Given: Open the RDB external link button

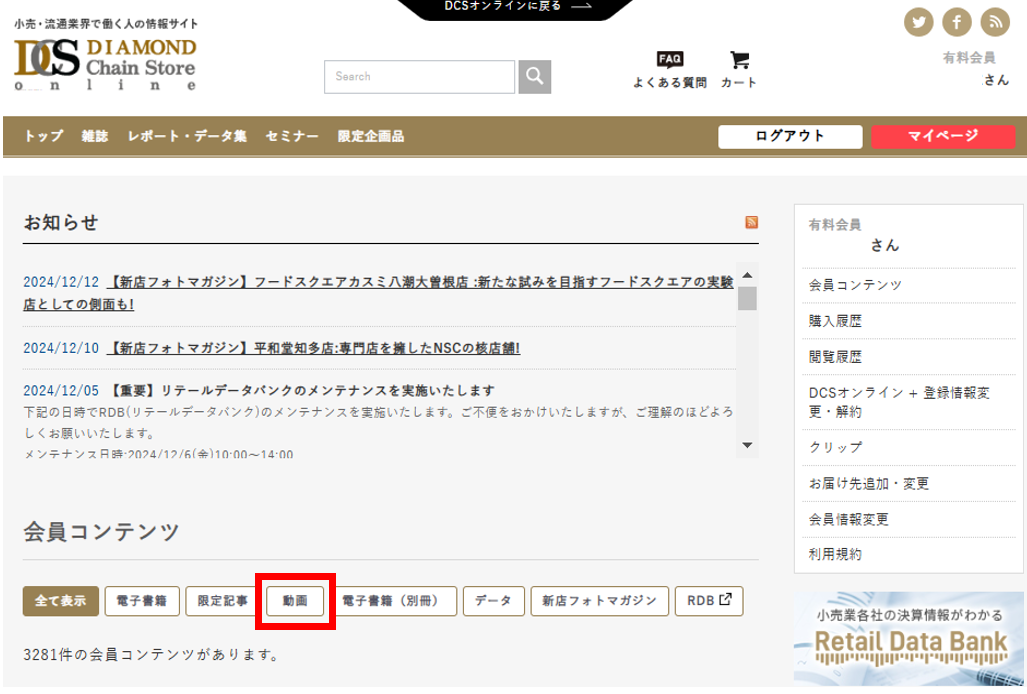Looking at the screenshot, I should pyautogui.click(x=709, y=601).
